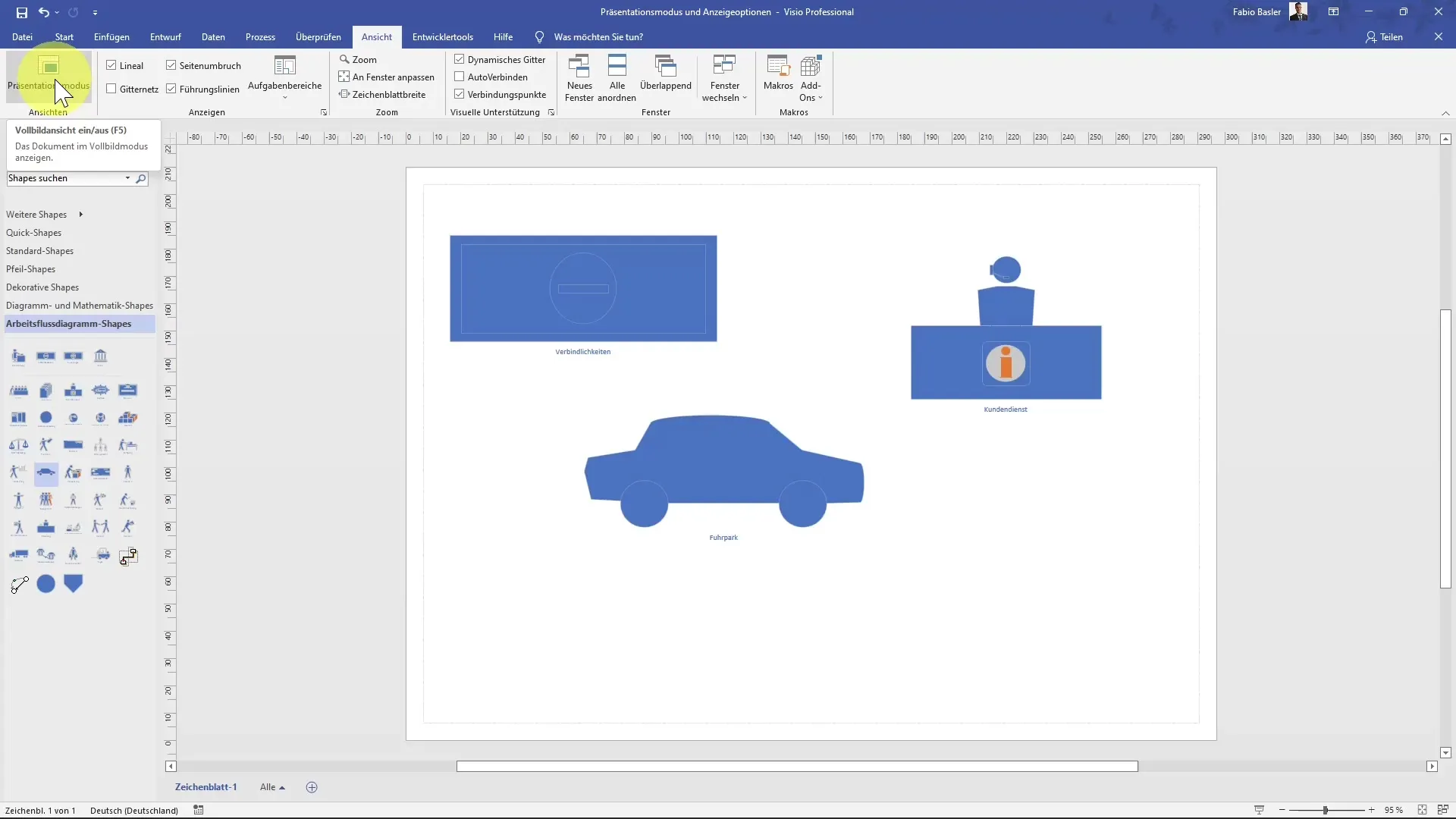Viewport: 1456px width, 819px height.
Task: Undo the last action
Action: coord(44,12)
